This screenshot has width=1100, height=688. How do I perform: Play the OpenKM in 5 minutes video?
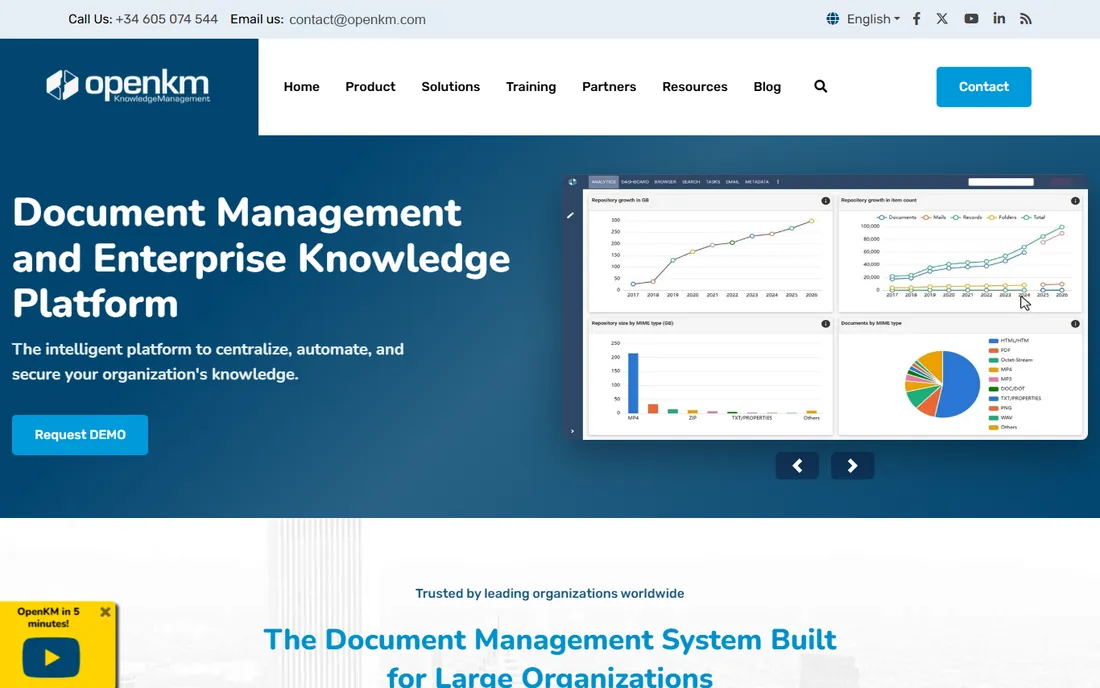tap(51, 657)
